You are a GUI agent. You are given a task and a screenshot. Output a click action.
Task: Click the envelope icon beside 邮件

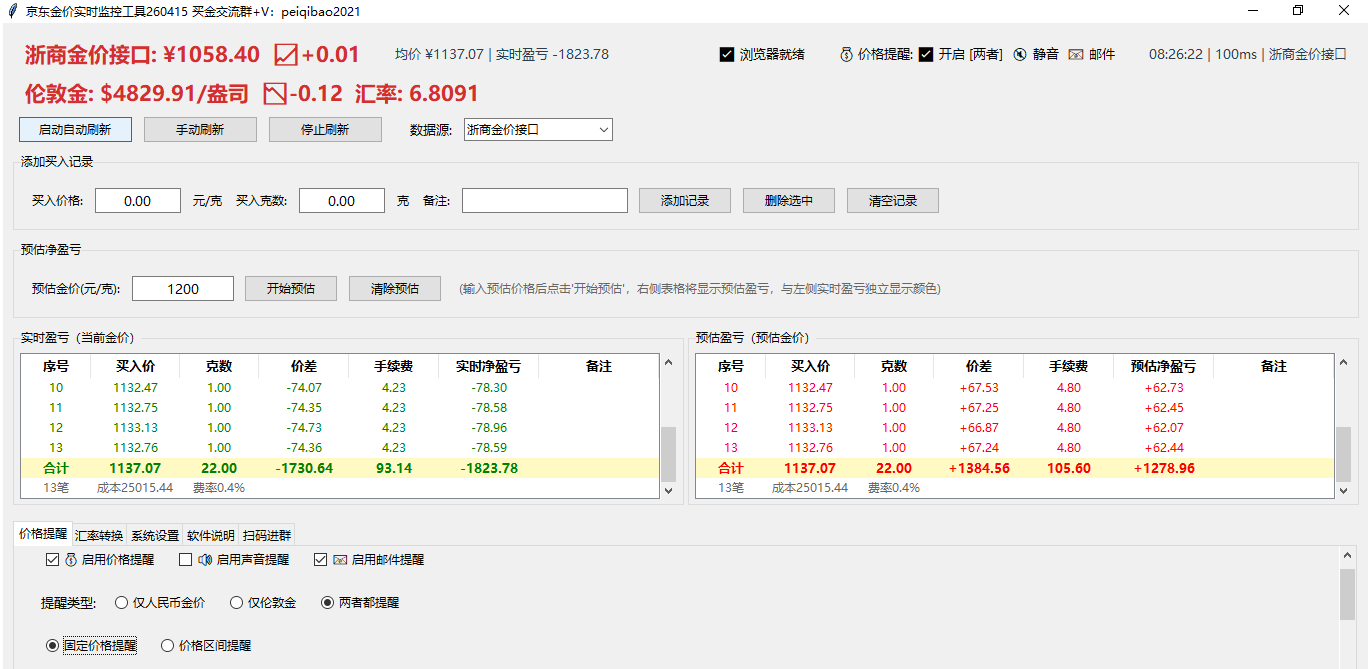point(1076,55)
